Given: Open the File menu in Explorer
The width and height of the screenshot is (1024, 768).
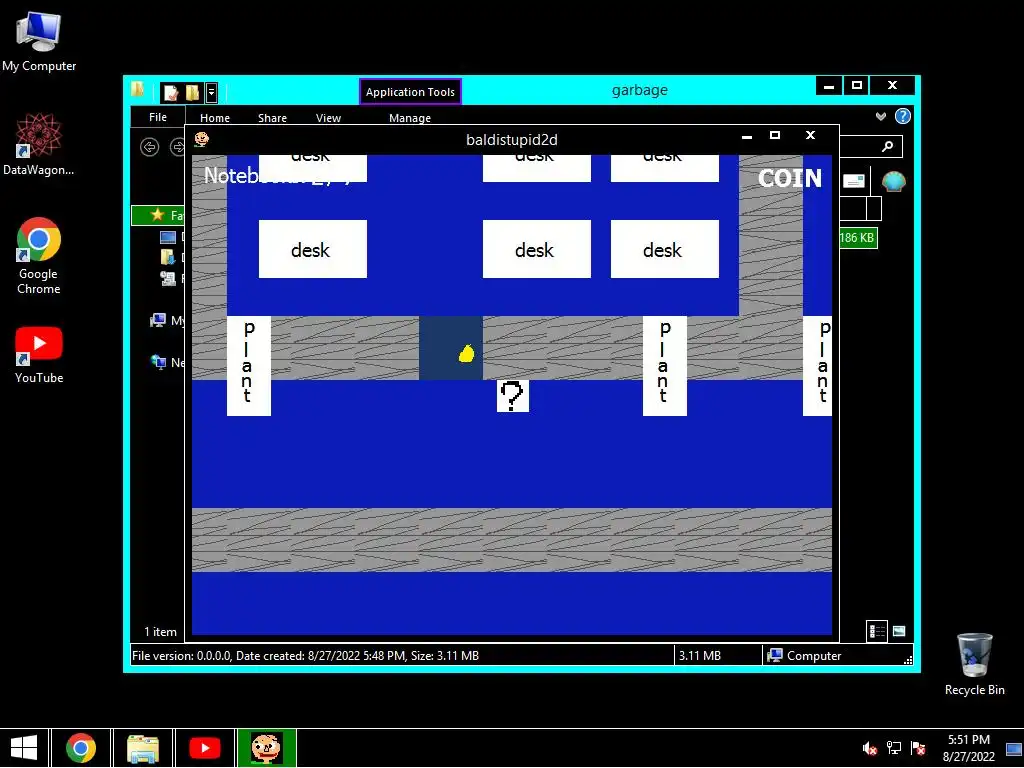Looking at the screenshot, I should pos(157,117).
